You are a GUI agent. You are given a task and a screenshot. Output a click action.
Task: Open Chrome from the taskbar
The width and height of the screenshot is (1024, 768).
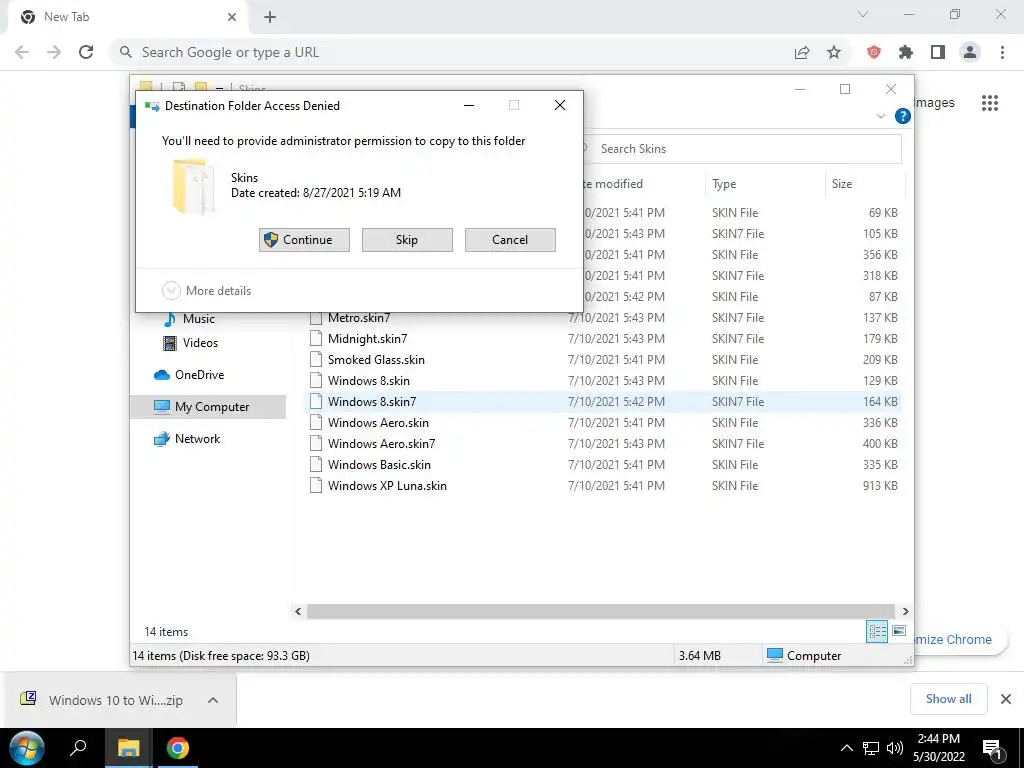[x=177, y=748]
